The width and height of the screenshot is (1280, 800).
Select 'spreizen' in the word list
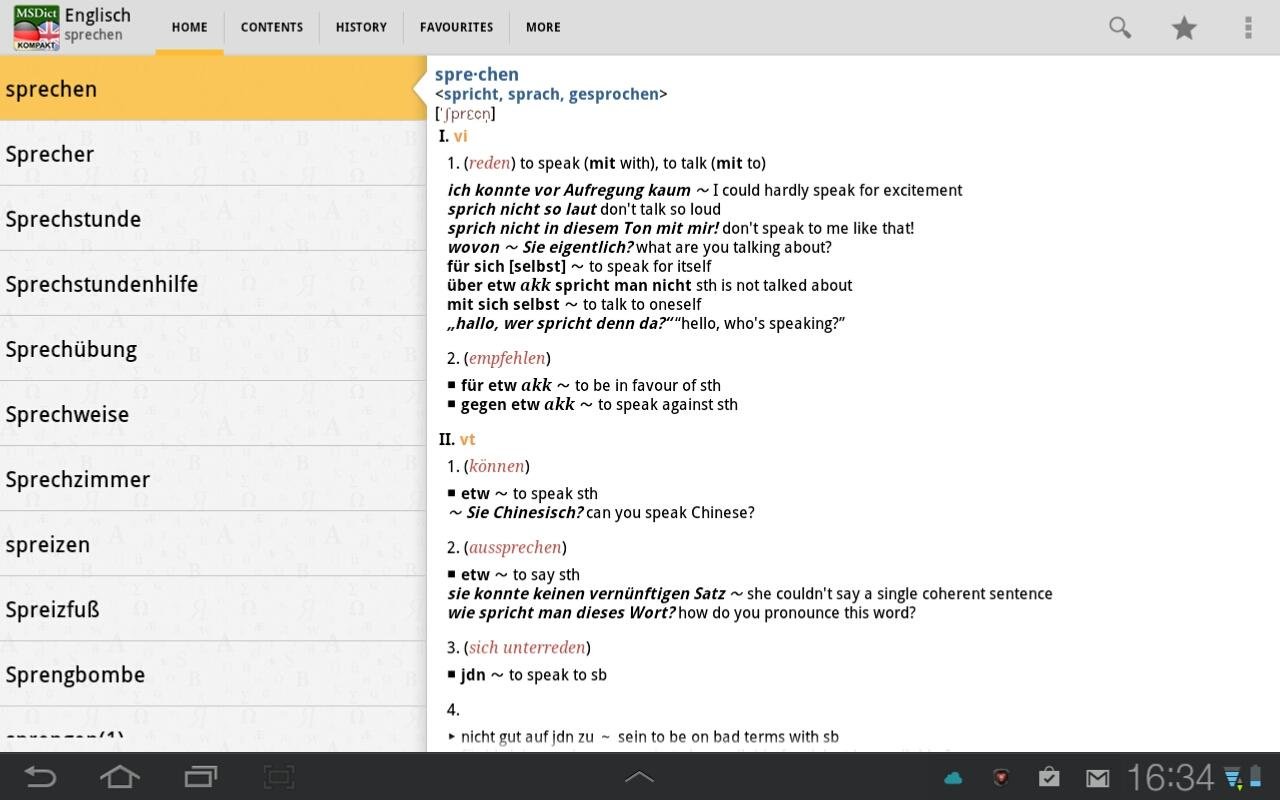point(213,543)
